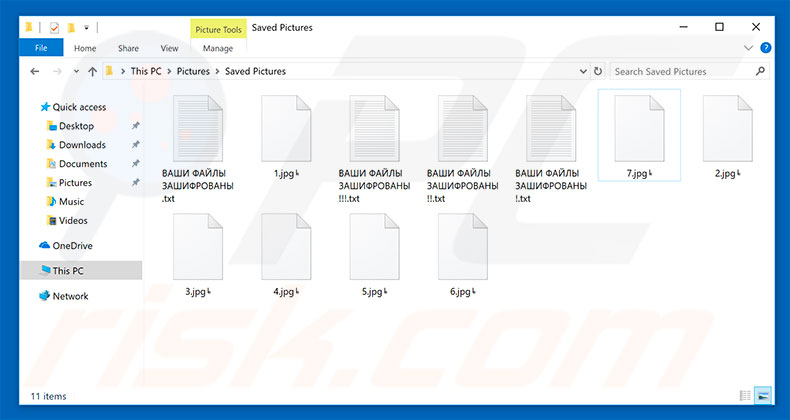Open Help with the question mark icon
Viewport: 790px width, 420px height.
coord(765,48)
